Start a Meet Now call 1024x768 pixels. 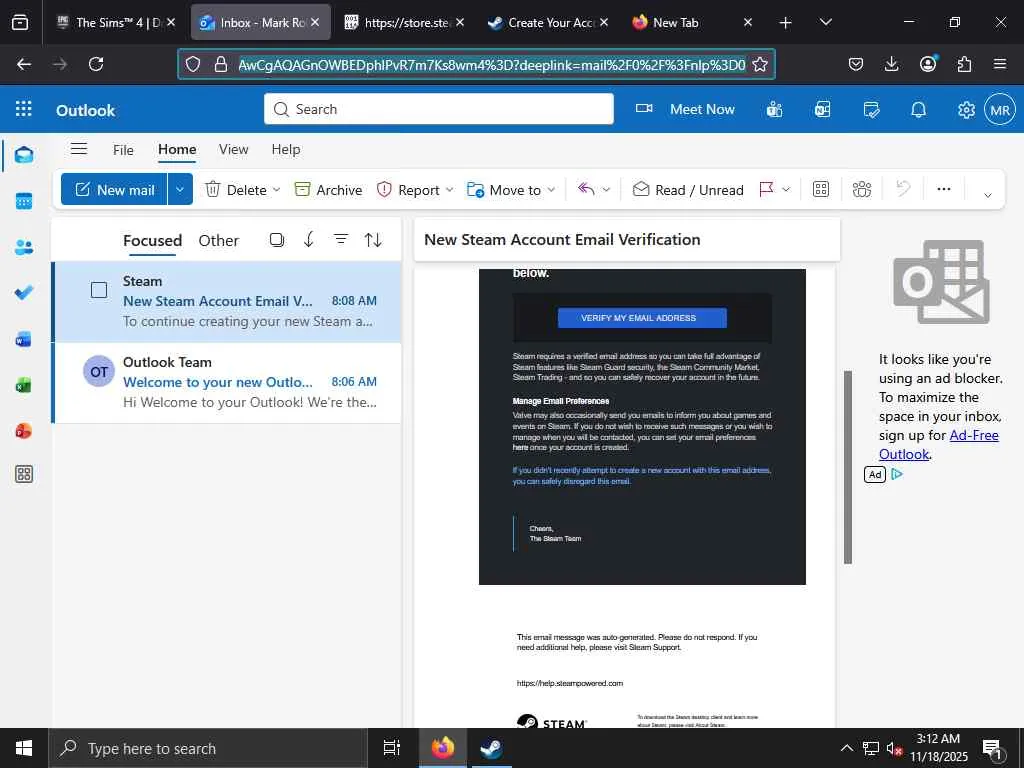(x=686, y=109)
